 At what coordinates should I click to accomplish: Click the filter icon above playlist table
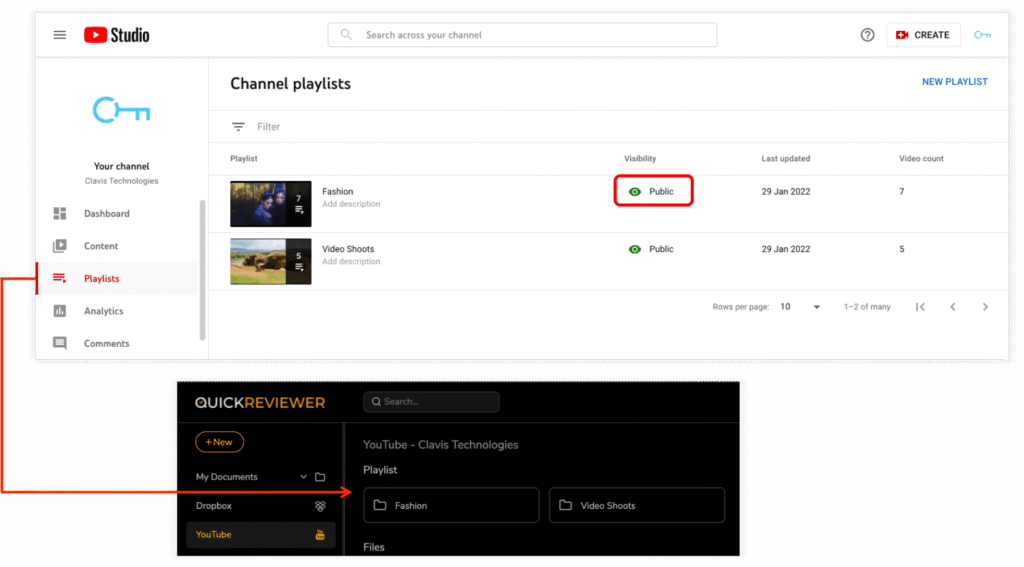point(238,127)
